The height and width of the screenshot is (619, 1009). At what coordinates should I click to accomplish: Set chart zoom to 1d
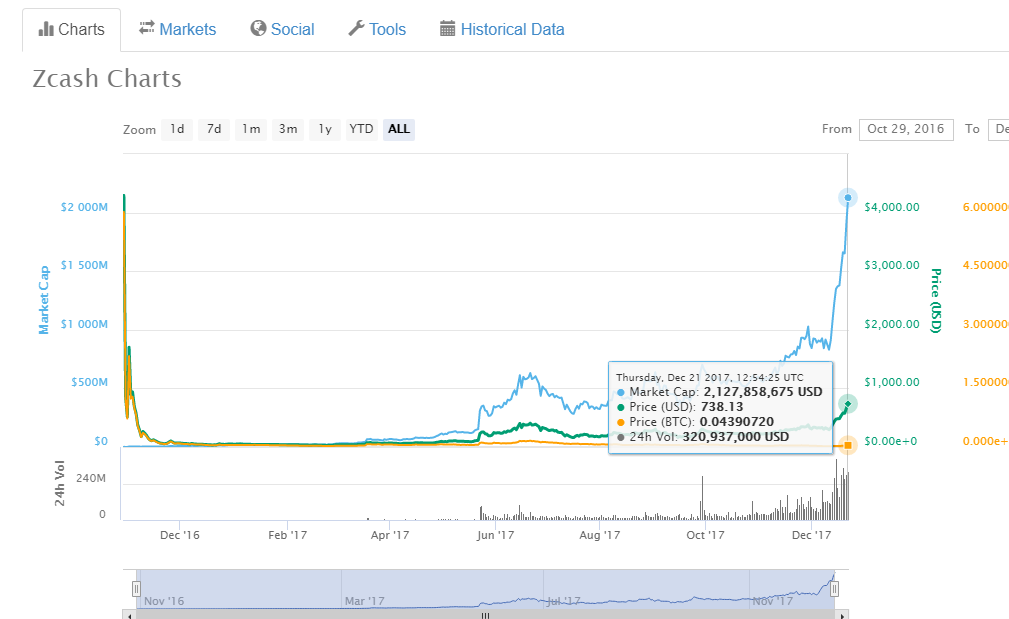pyautogui.click(x=177, y=129)
